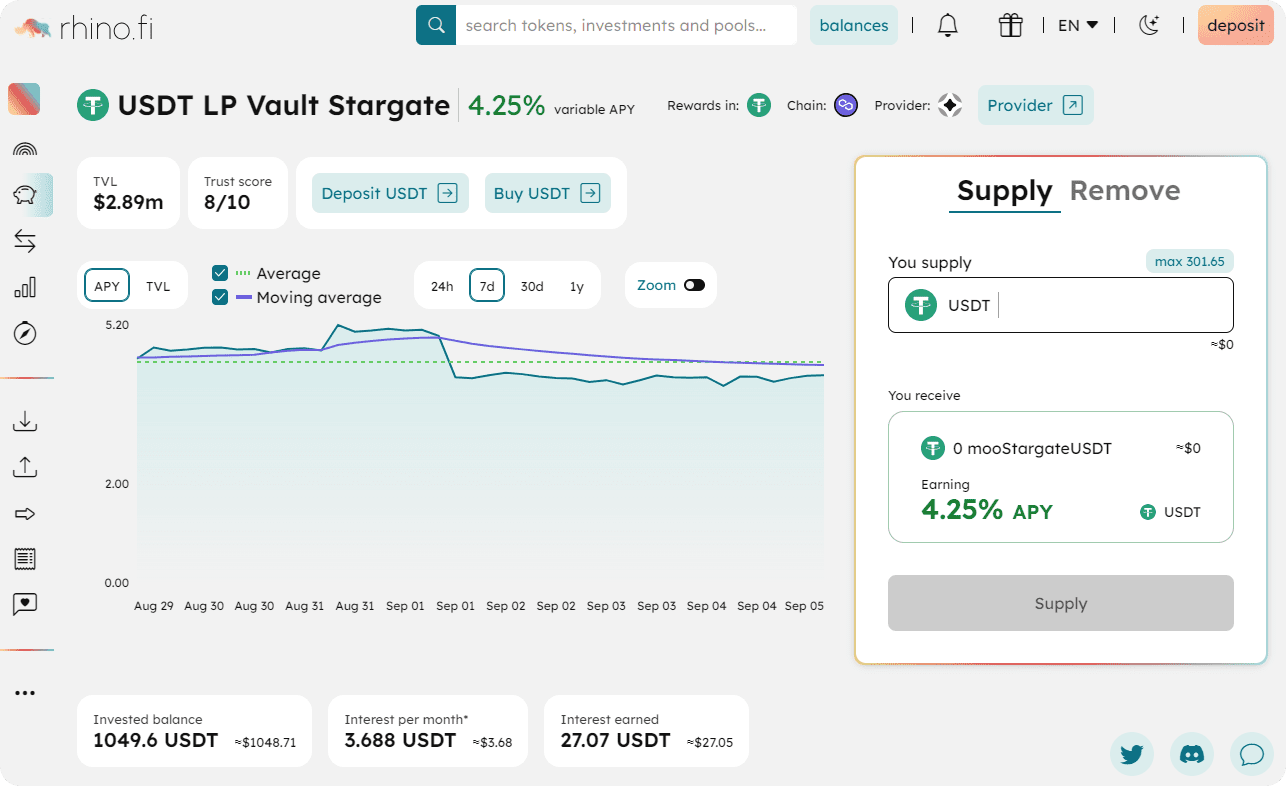
Task: Open the swap arrows sidebar icon
Action: (x=25, y=241)
